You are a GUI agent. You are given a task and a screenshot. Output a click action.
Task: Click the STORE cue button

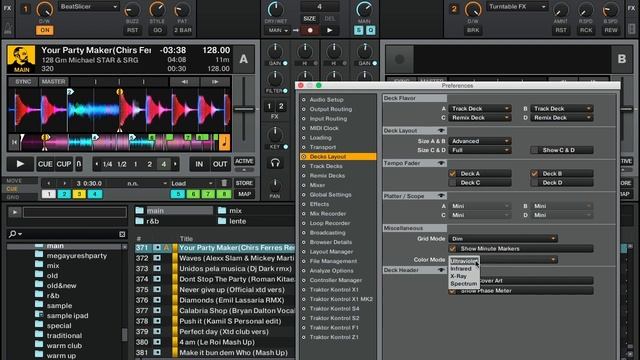pyautogui.click(x=244, y=183)
